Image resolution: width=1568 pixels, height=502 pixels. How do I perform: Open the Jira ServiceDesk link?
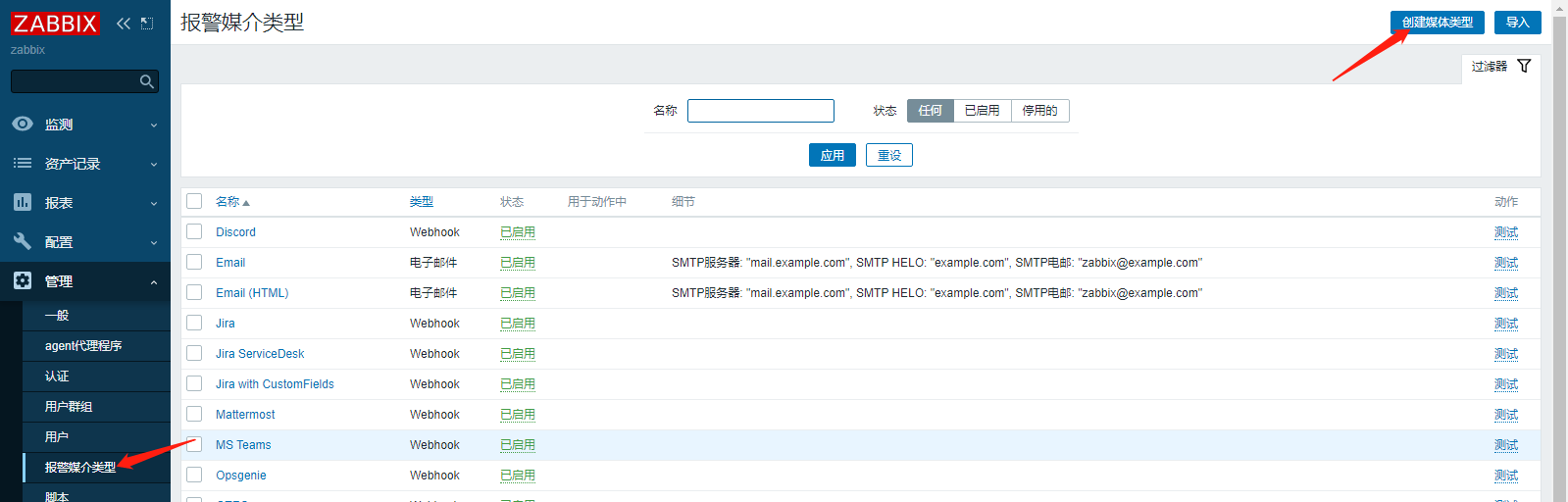[260, 354]
